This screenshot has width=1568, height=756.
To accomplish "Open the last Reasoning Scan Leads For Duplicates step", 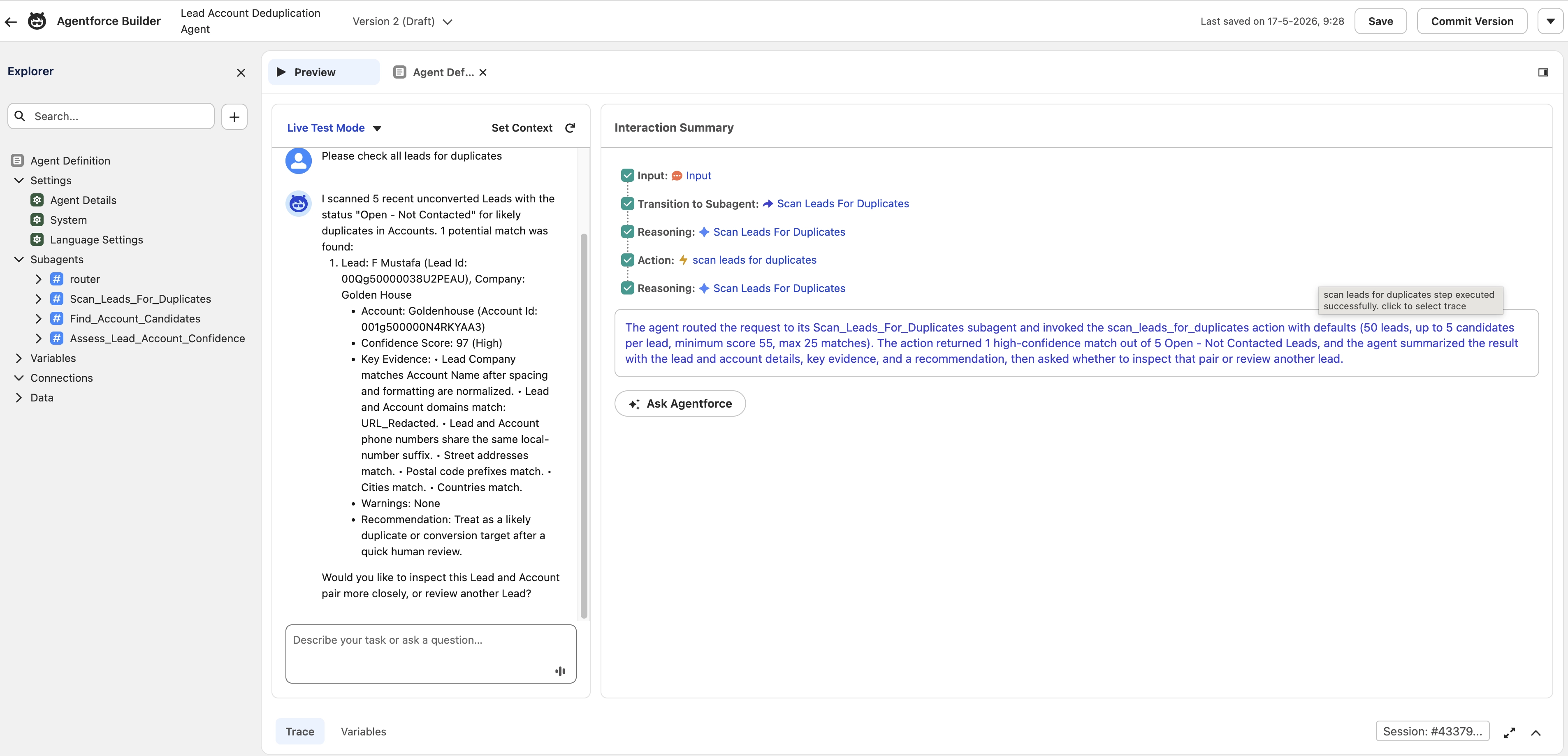I will 779,288.
